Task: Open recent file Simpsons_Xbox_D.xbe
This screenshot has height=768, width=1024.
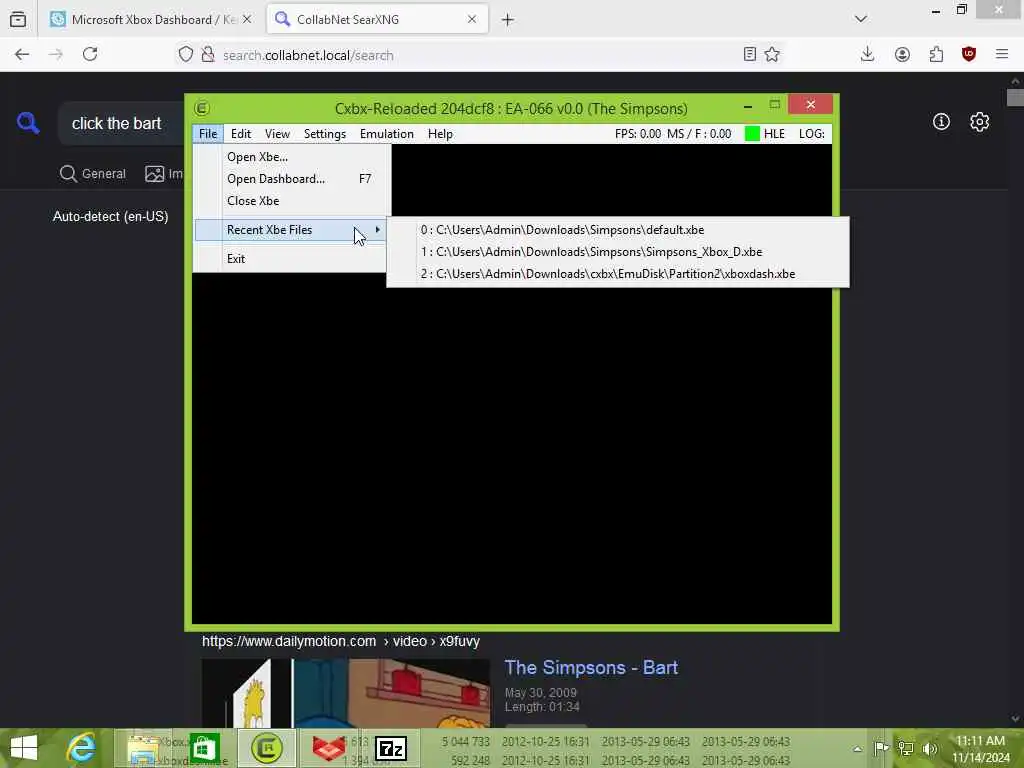Action: pyautogui.click(x=618, y=252)
